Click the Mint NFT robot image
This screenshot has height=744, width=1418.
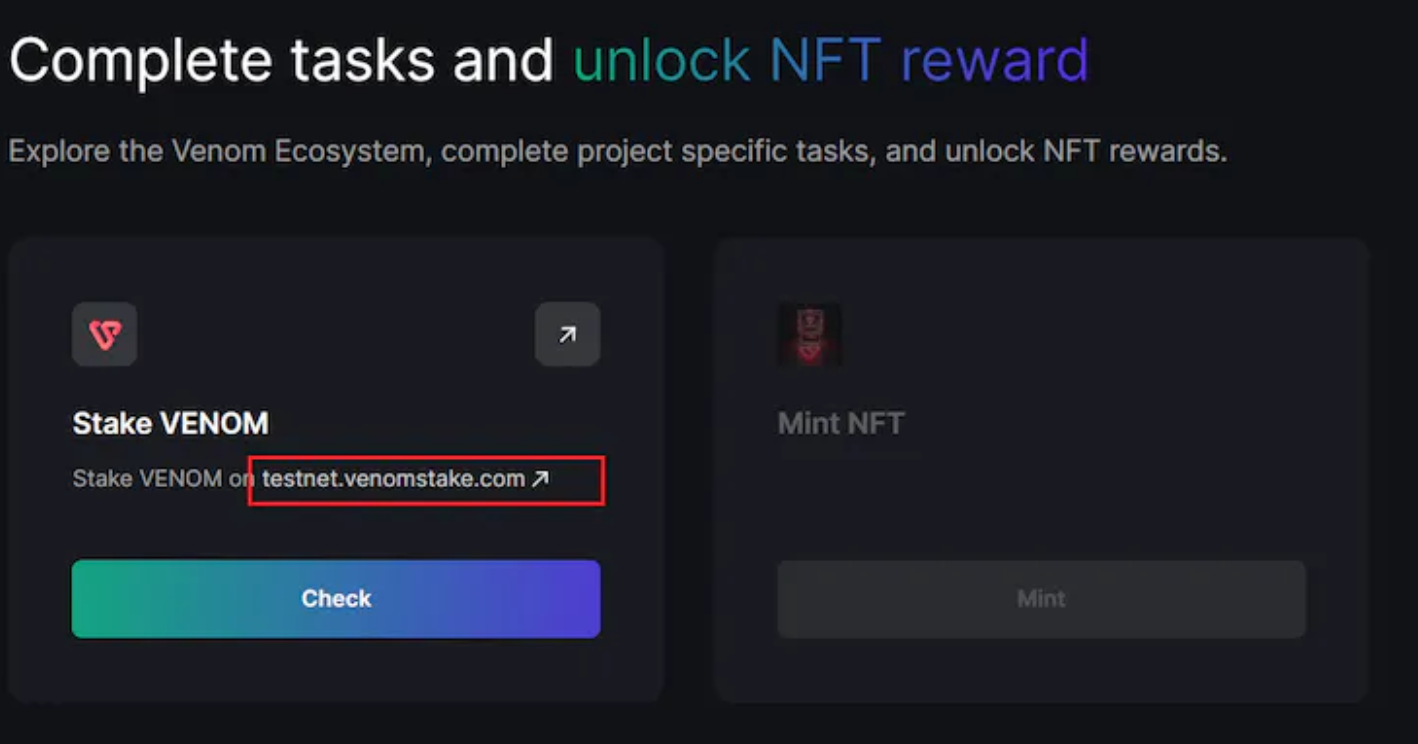pyautogui.click(x=809, y=335)
